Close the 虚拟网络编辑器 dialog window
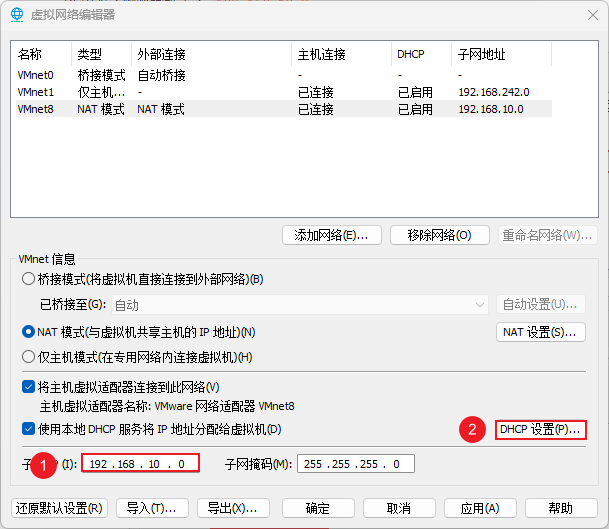The image size is (609, 529). coord(584,14)
